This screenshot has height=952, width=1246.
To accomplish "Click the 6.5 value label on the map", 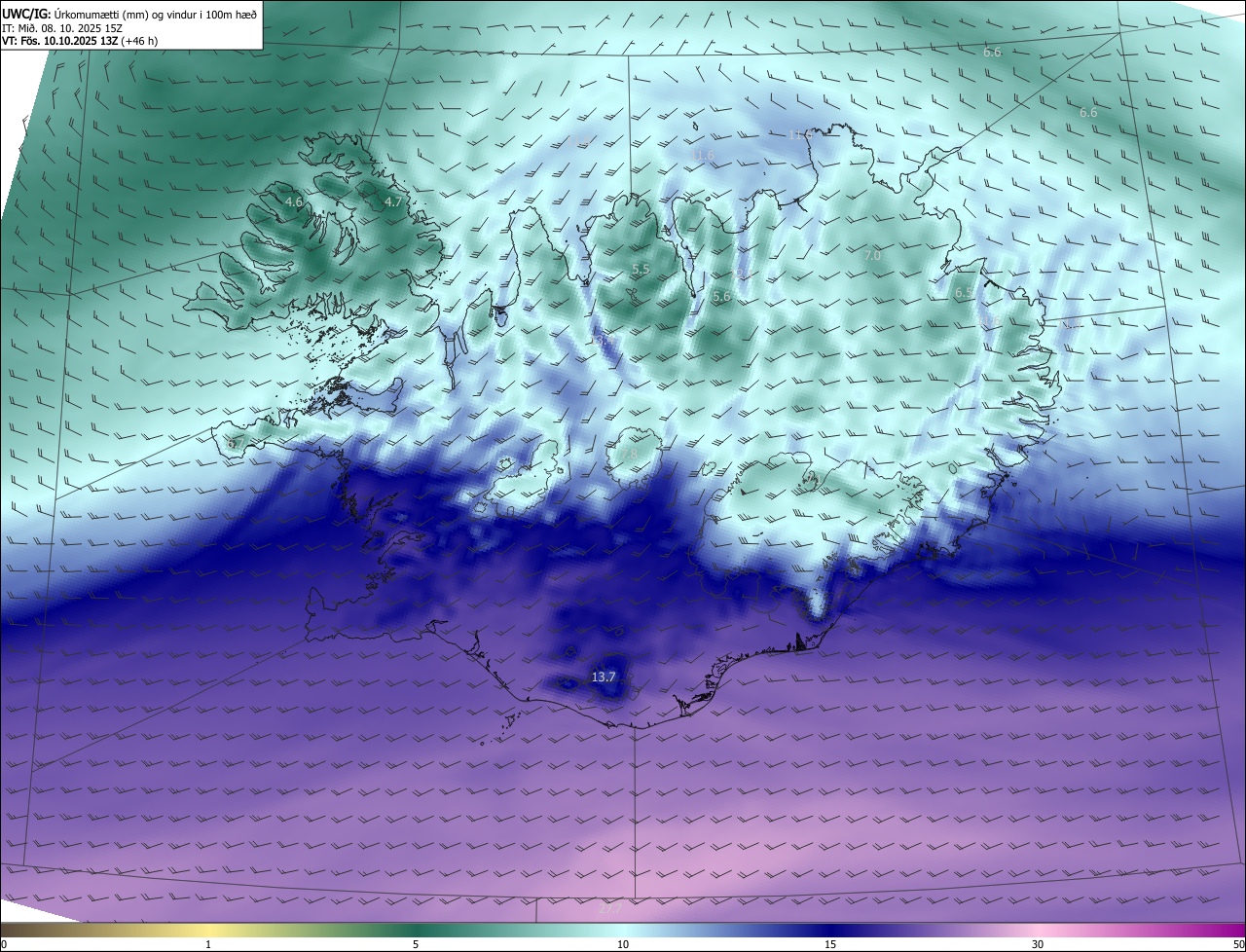I will click(x=964, y=292).
